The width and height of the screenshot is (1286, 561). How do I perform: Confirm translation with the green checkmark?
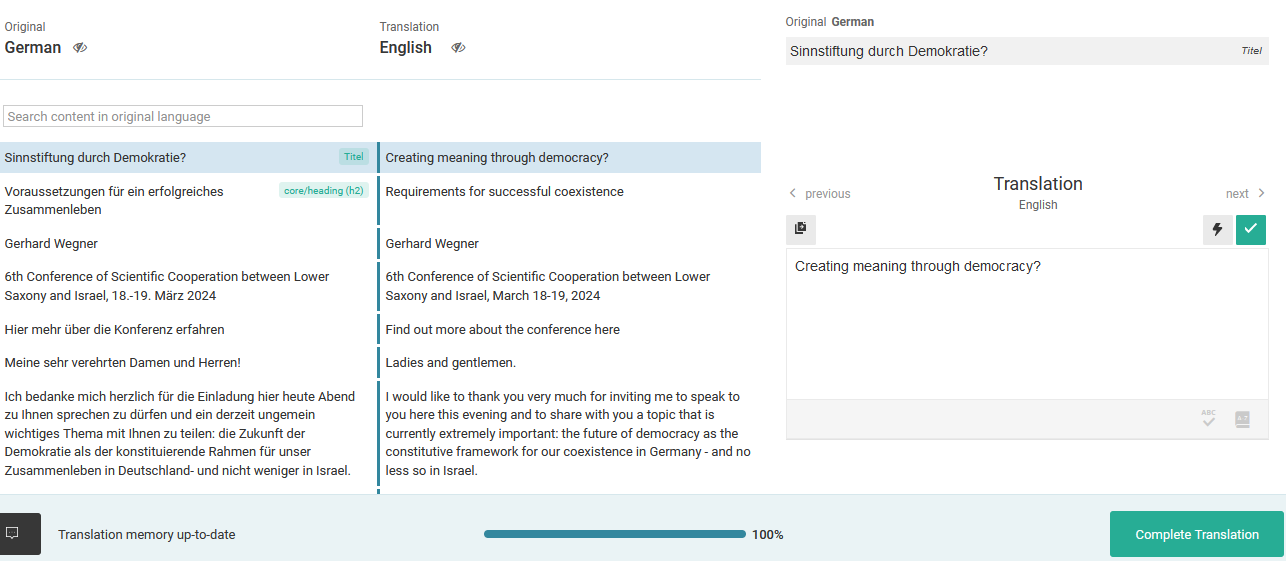click(x=1250, y=229)
